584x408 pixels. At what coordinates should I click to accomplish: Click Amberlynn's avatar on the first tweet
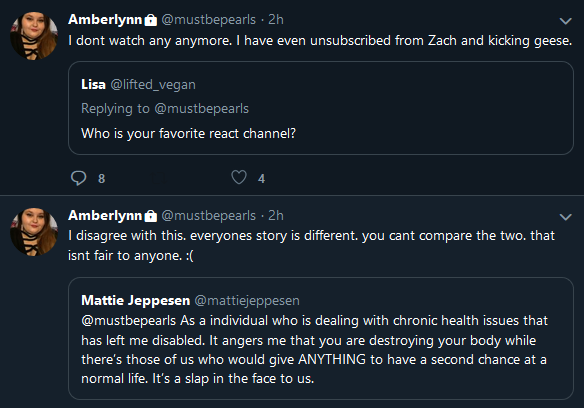(34, 36)
